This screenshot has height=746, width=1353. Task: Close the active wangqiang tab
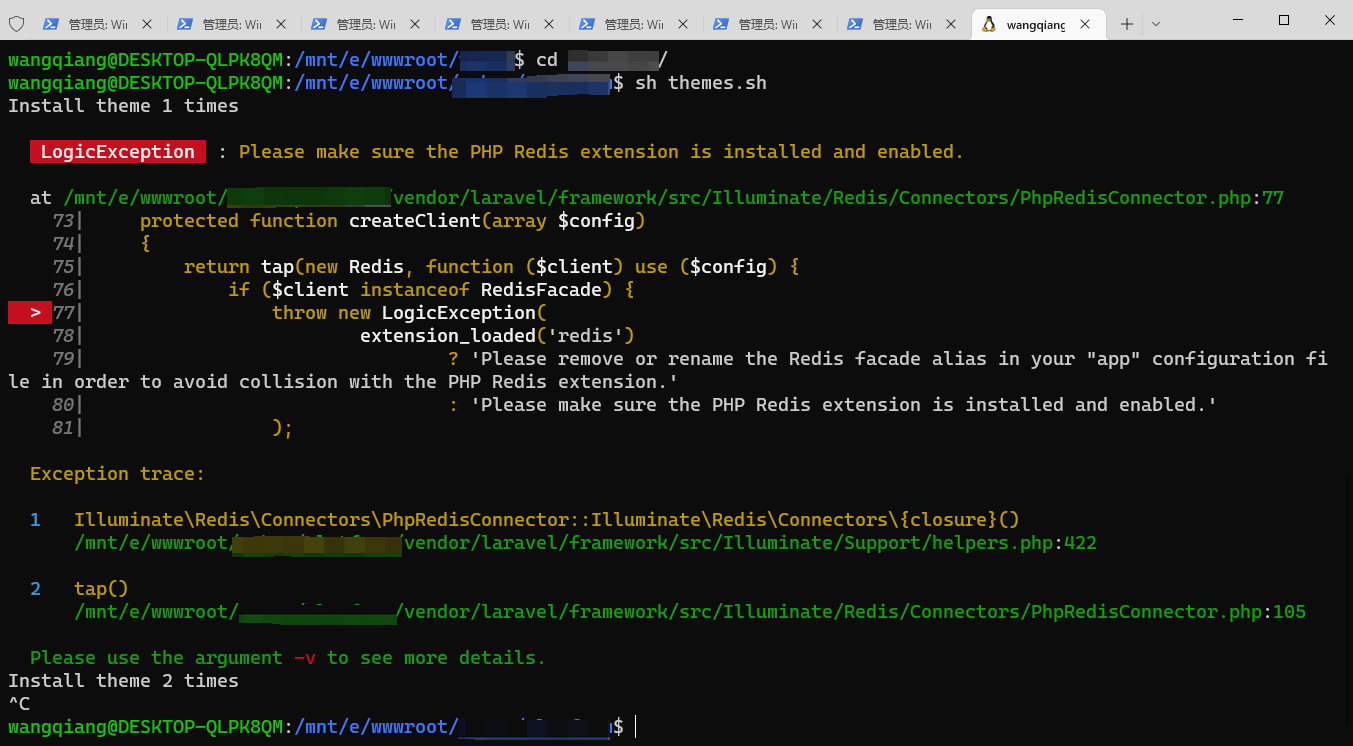1085,24
